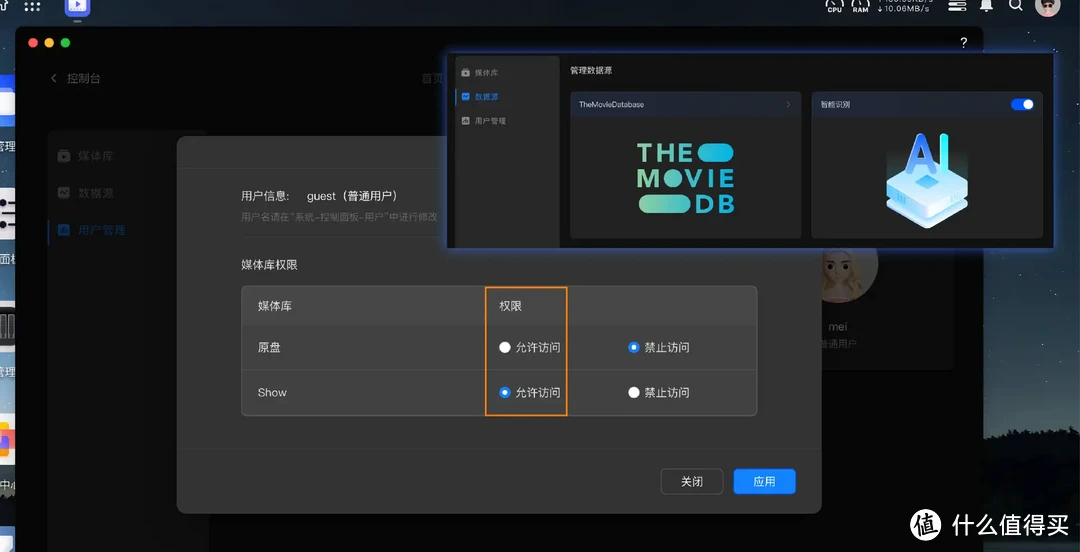This screenshot has width=1080, height=552.
Task: Open the user avatar menu
Action: [x=1048, y=6]
